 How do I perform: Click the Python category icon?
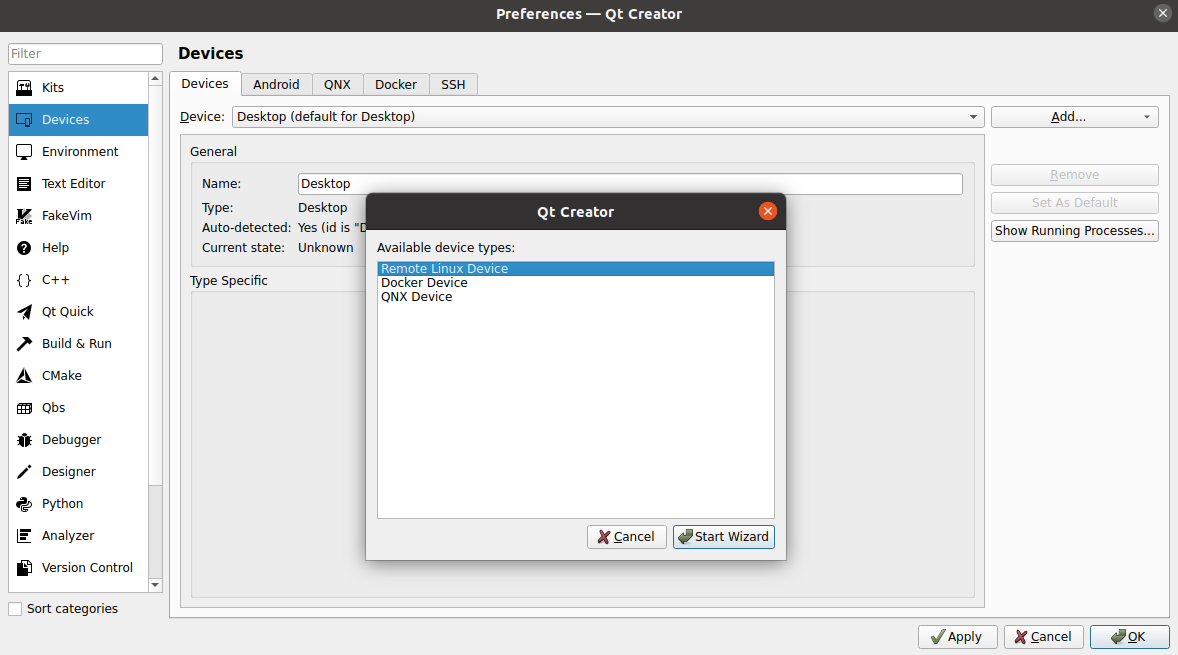tap(25, 504)
